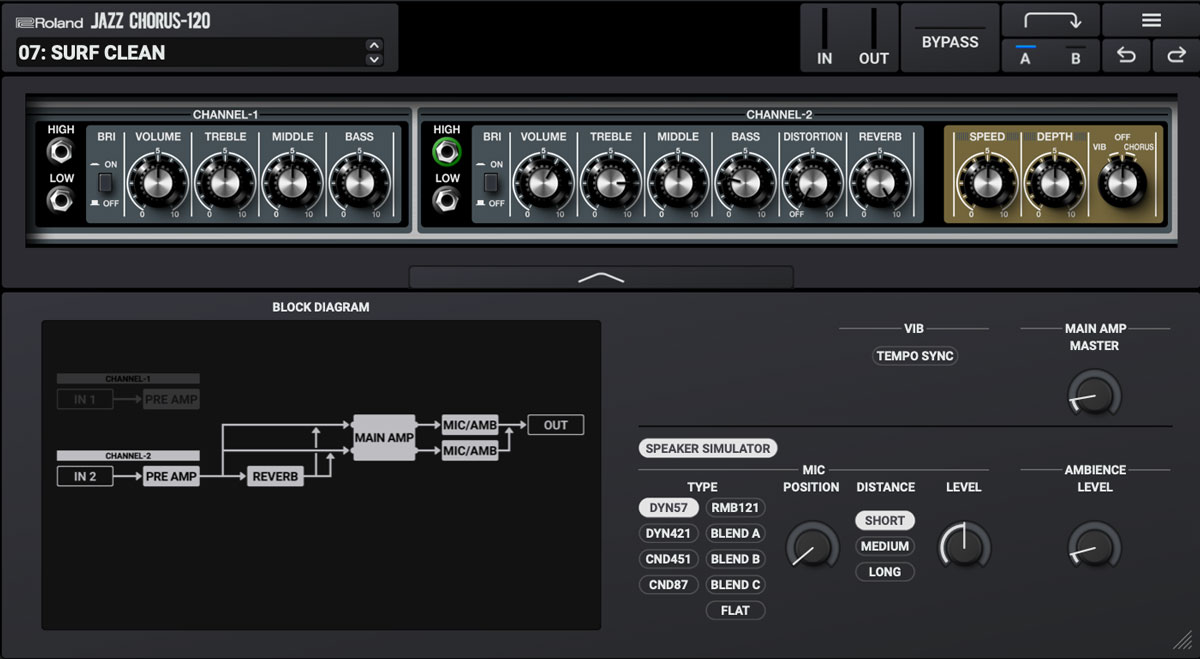Click the Channel-1 MIDDLE knob
Screen dimensions: 1200x659
pyautogui.click(x=292, y=183)
